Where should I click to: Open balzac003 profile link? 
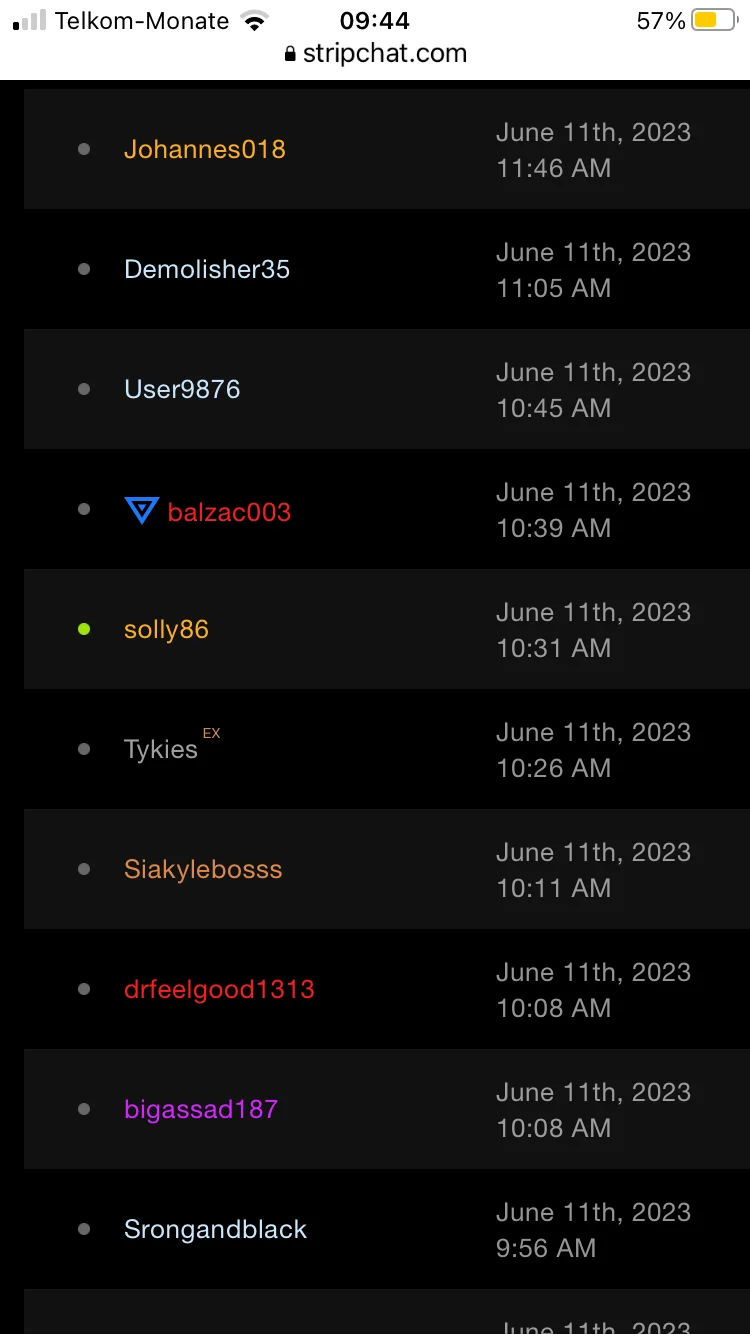[x=229, y=512]
